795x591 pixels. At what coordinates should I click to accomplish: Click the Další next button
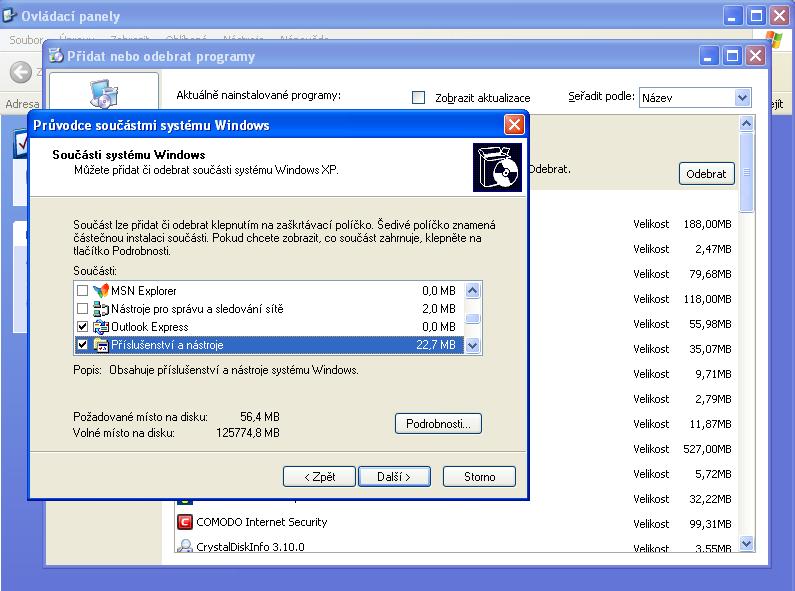click(x=394, y=476)
